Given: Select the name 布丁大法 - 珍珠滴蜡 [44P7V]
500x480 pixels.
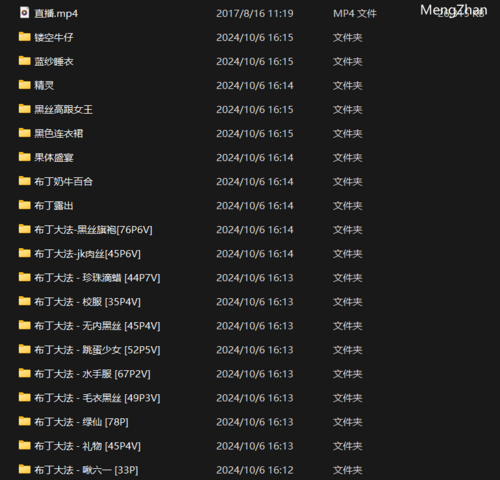Looking at the screenshot, I should [97, 278].
